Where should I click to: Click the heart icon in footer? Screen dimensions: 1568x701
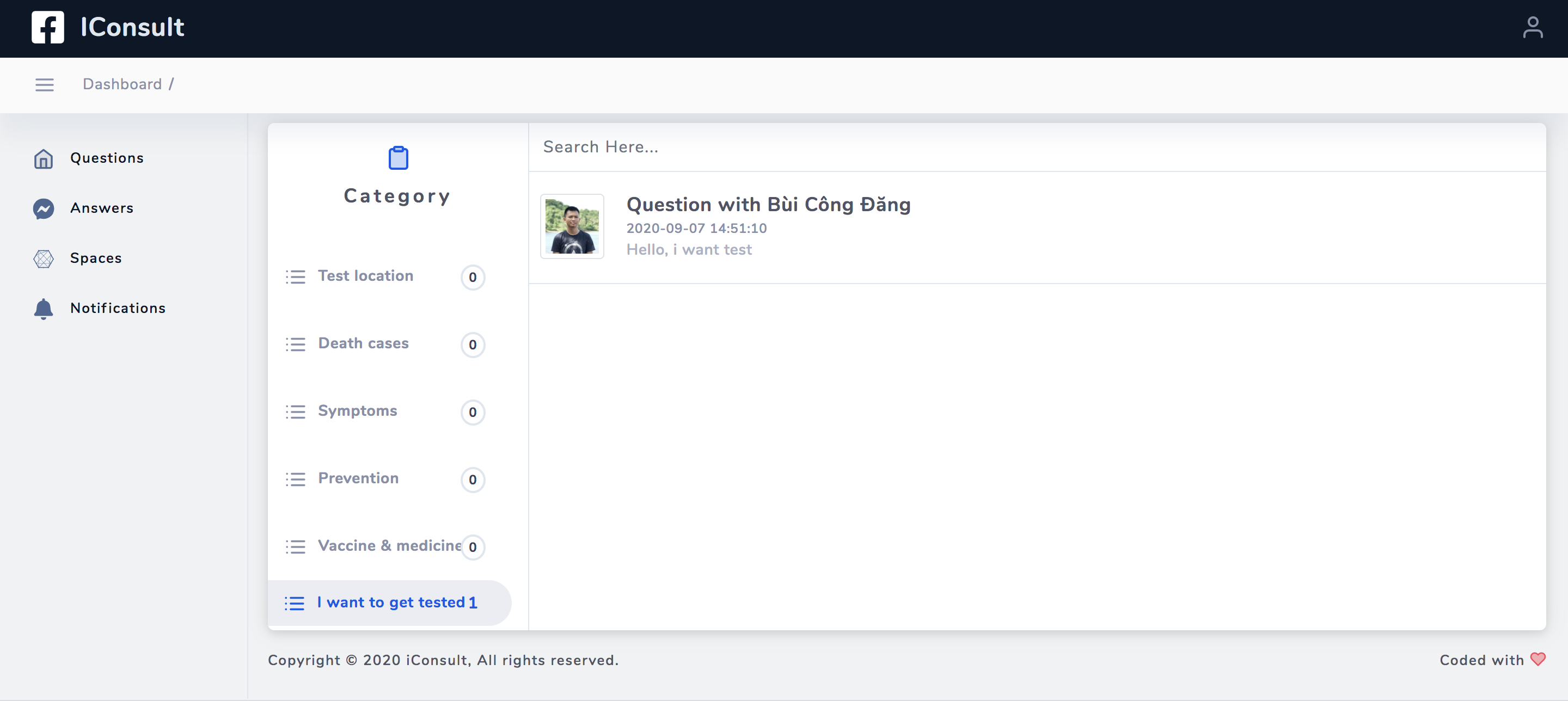coord(1538,659)
